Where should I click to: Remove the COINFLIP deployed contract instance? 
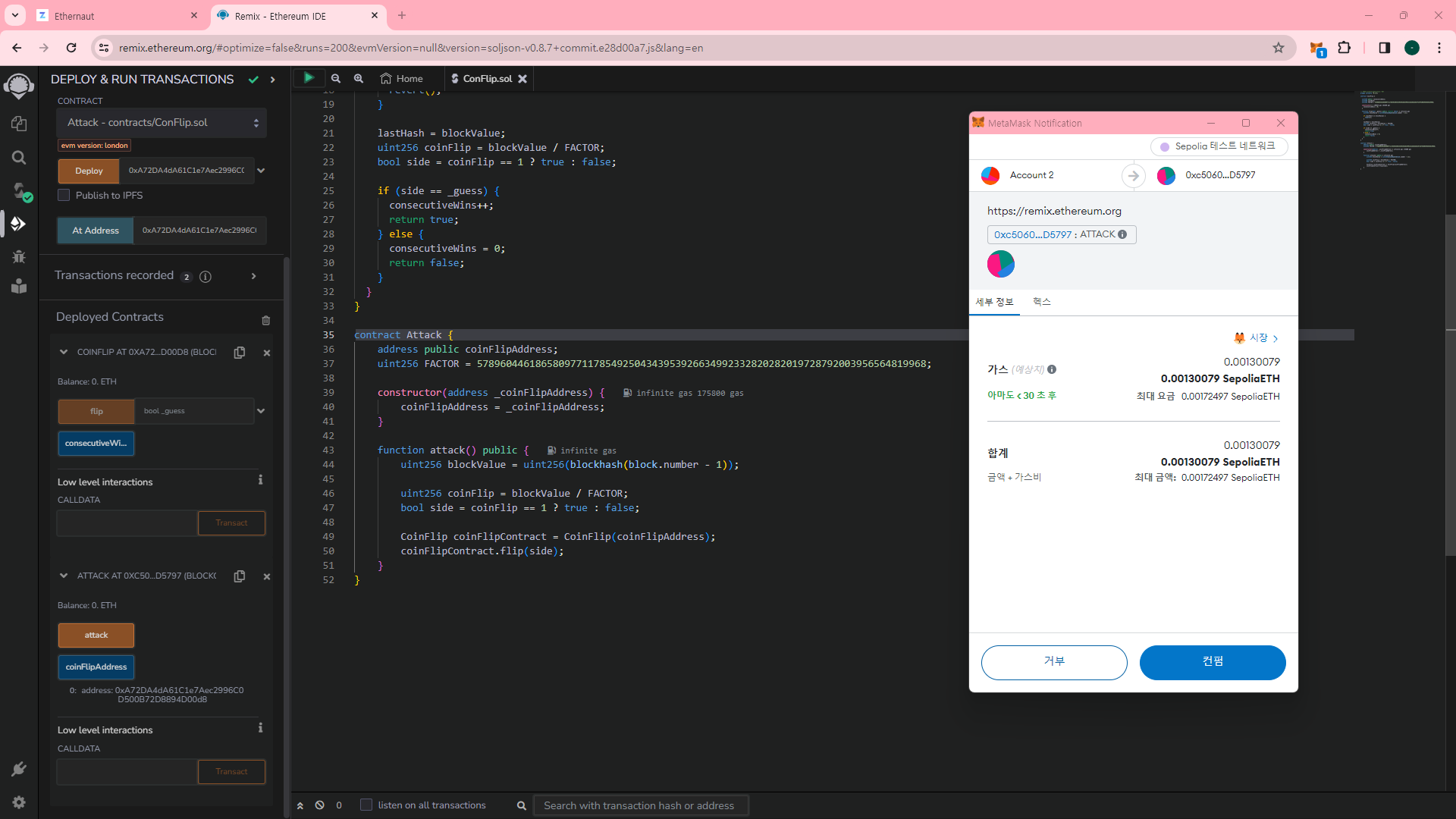pos(267,353)
